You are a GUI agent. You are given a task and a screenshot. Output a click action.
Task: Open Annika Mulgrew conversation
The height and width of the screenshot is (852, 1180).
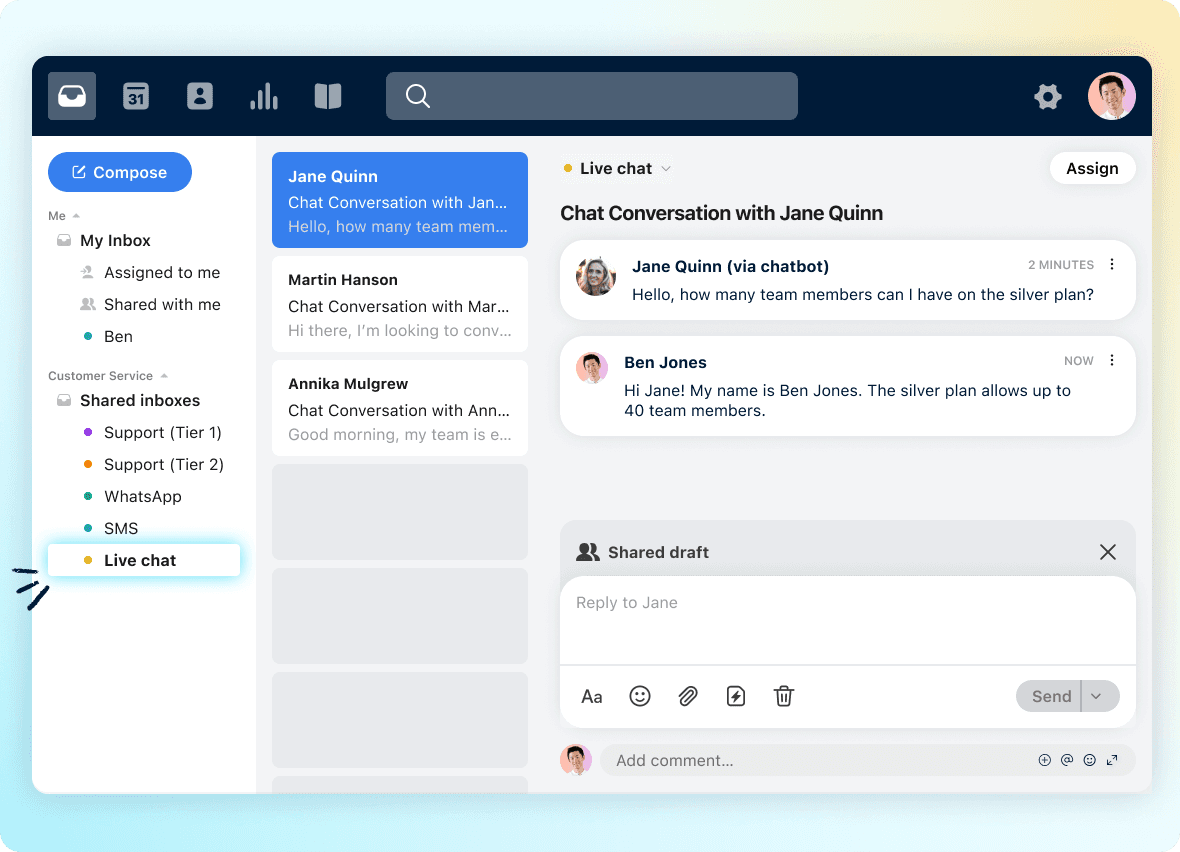(x=400, y=408)
